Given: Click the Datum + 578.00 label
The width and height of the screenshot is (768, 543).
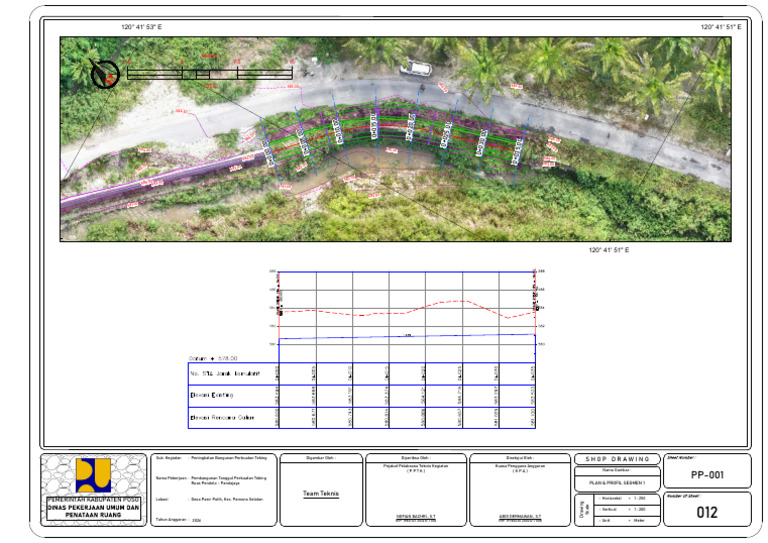Looking at the screenshot, I should tap(213, 358).
